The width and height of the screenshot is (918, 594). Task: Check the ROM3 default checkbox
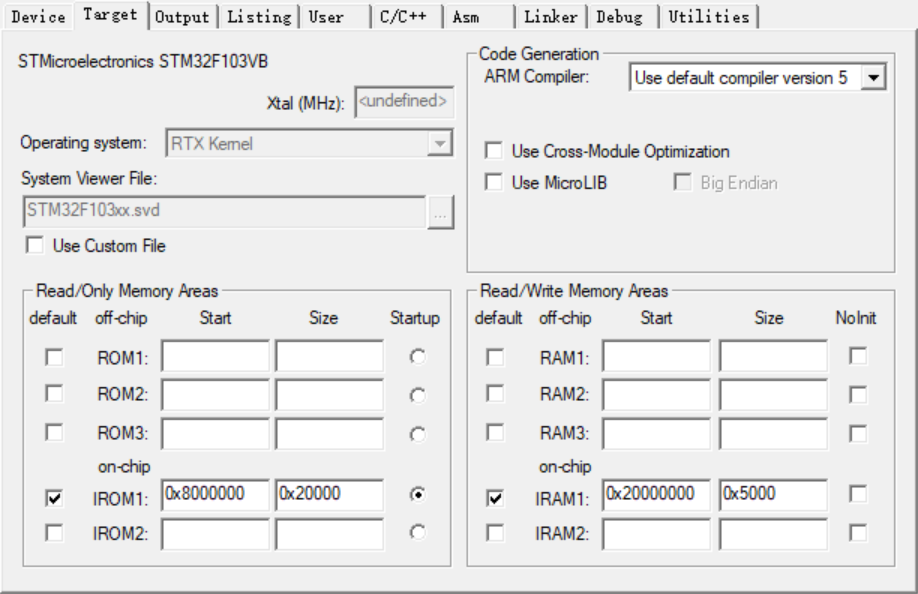pos(54,432)
